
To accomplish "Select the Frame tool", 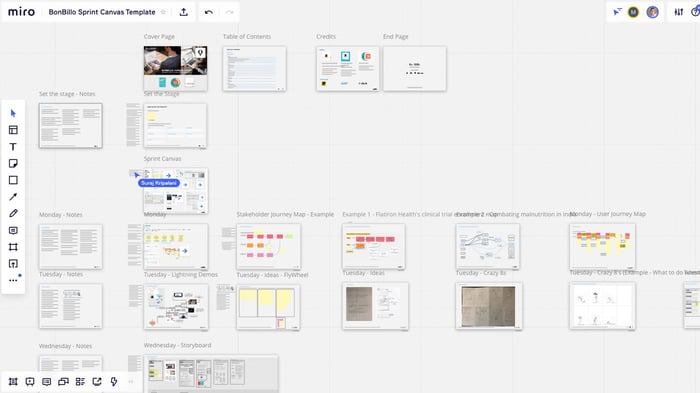I will coord(13,247).
